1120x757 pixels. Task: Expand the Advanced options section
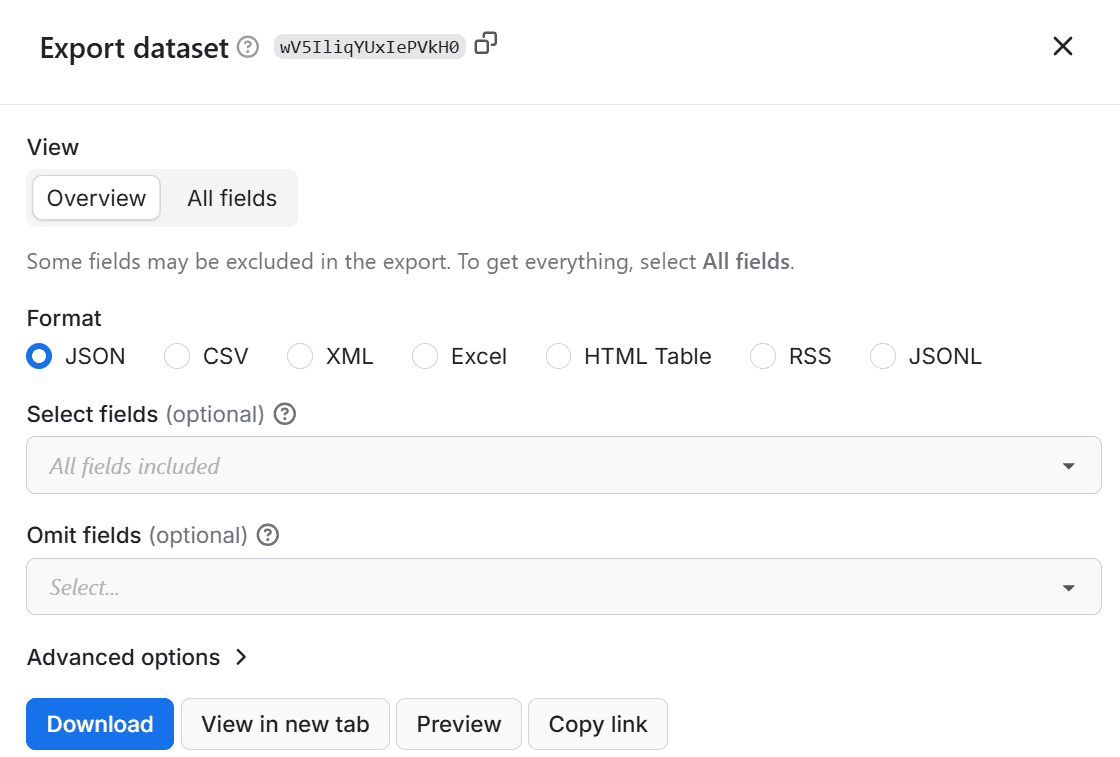click(138, 657)
